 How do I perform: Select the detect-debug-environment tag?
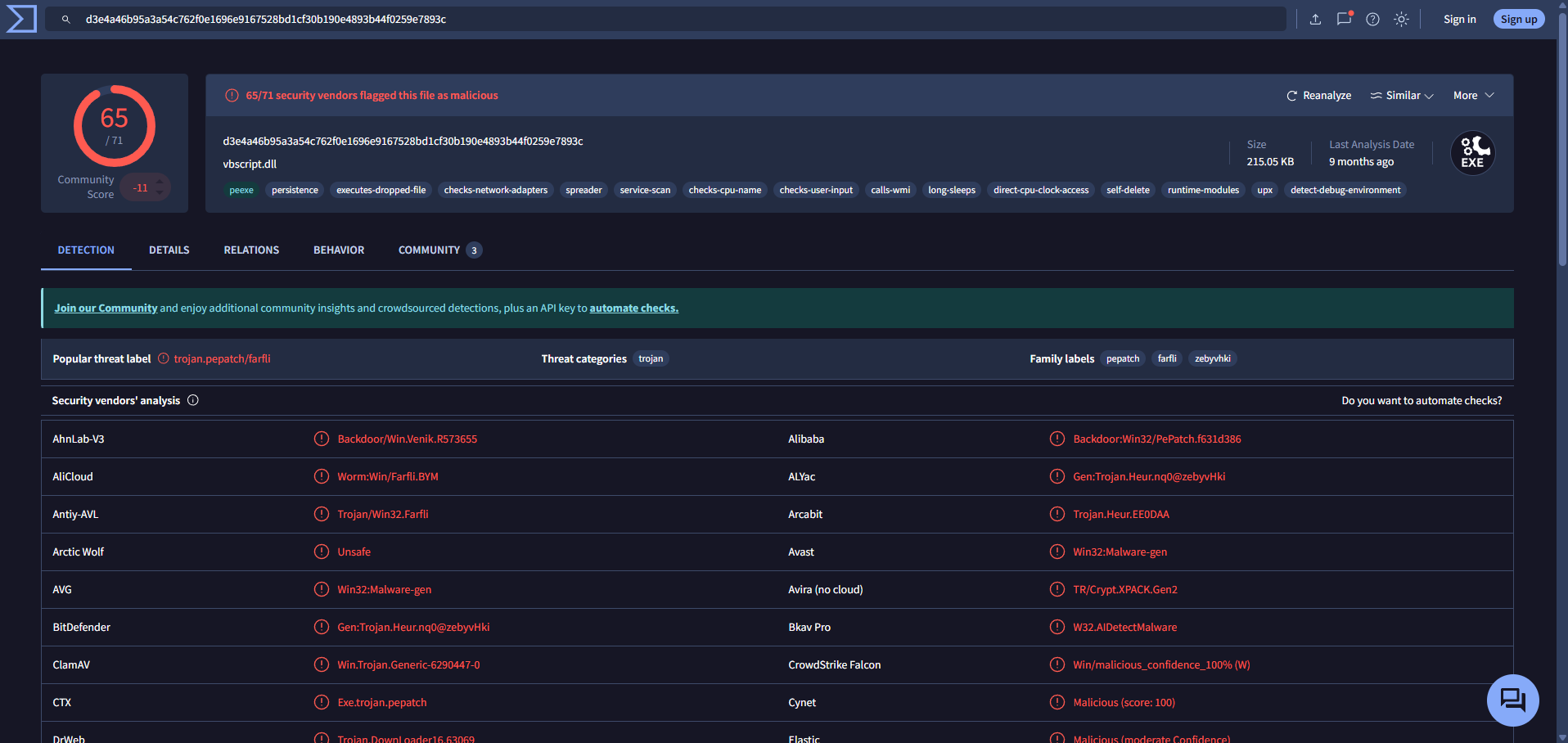coord(1345,190)
